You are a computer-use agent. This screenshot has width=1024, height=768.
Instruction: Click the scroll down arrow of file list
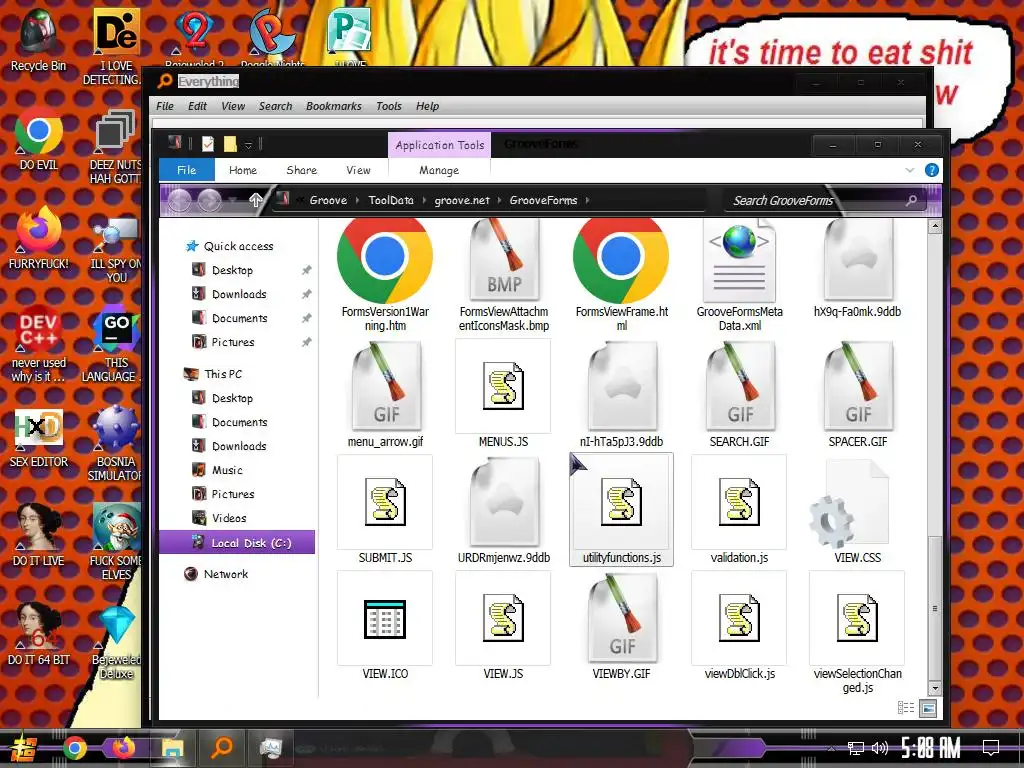point(935,688)
